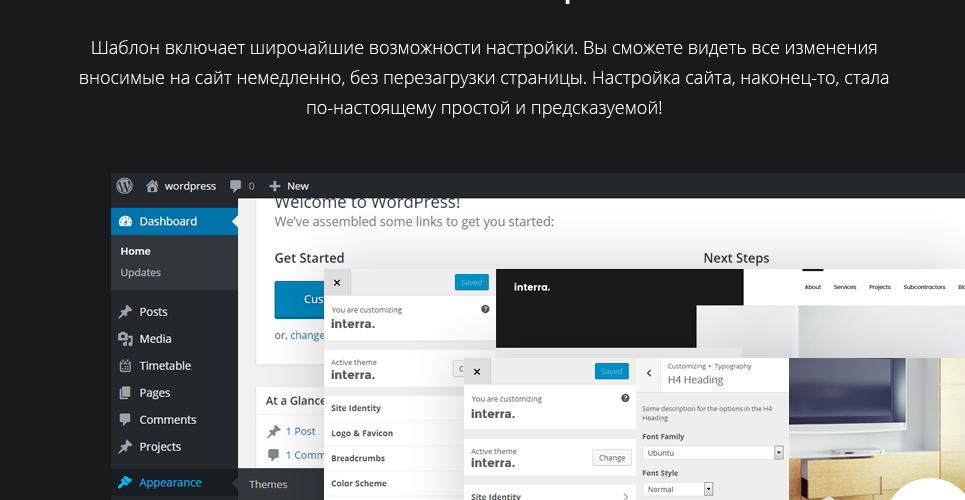Screen dimensions: 965x500
Task: Click help icon in front customizer
Action: point(625,398)
